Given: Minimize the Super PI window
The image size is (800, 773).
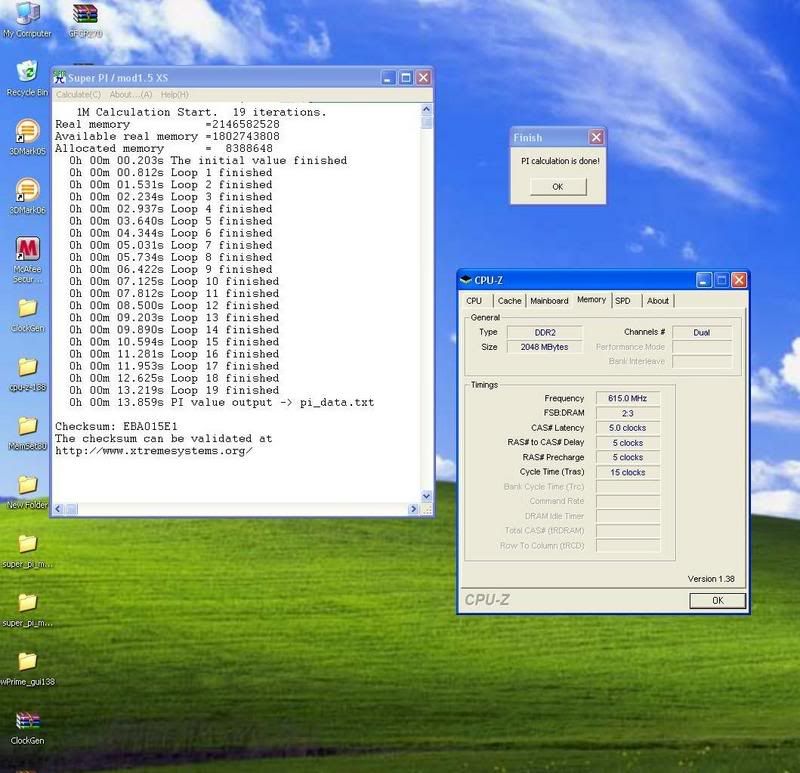Looking at the screenshot, I should click(x=388, y=78).
